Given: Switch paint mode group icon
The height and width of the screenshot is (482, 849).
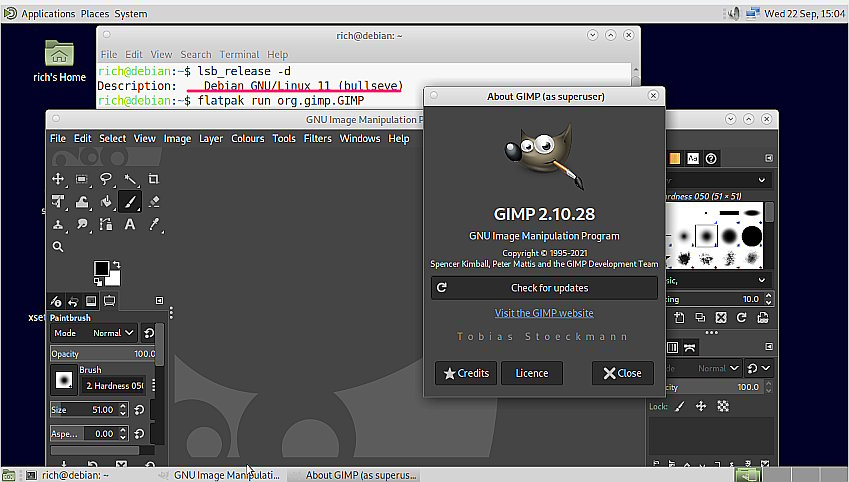Looking at the screenshot, I should (x=149, y=333).
